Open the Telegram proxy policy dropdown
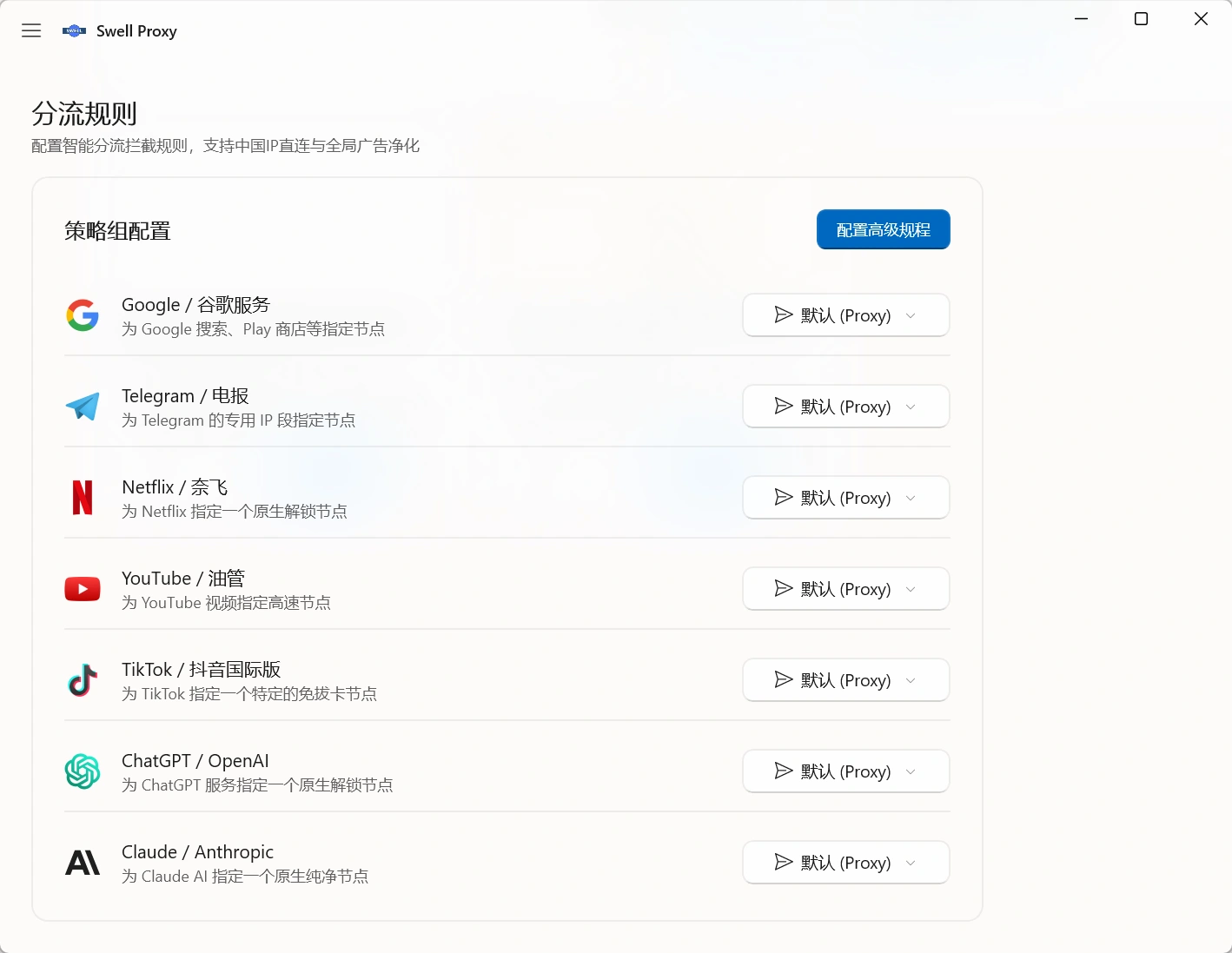This screenshot has width=1232, height=953. (846, 407)
